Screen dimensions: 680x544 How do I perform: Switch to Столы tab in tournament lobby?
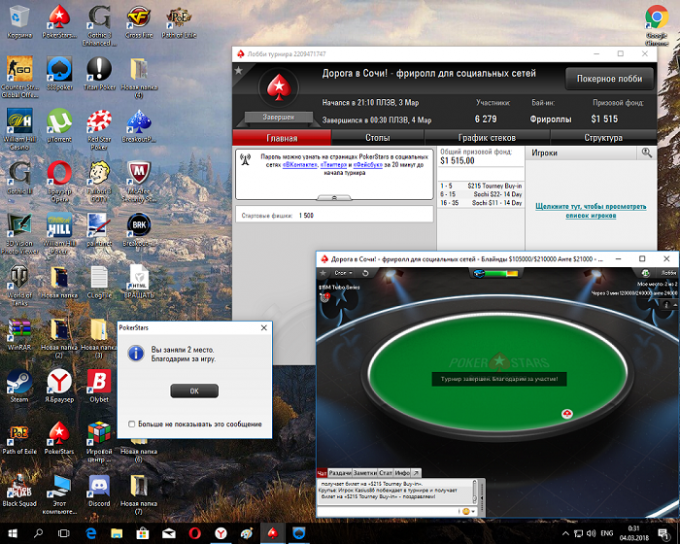click(x=377, y=138)
